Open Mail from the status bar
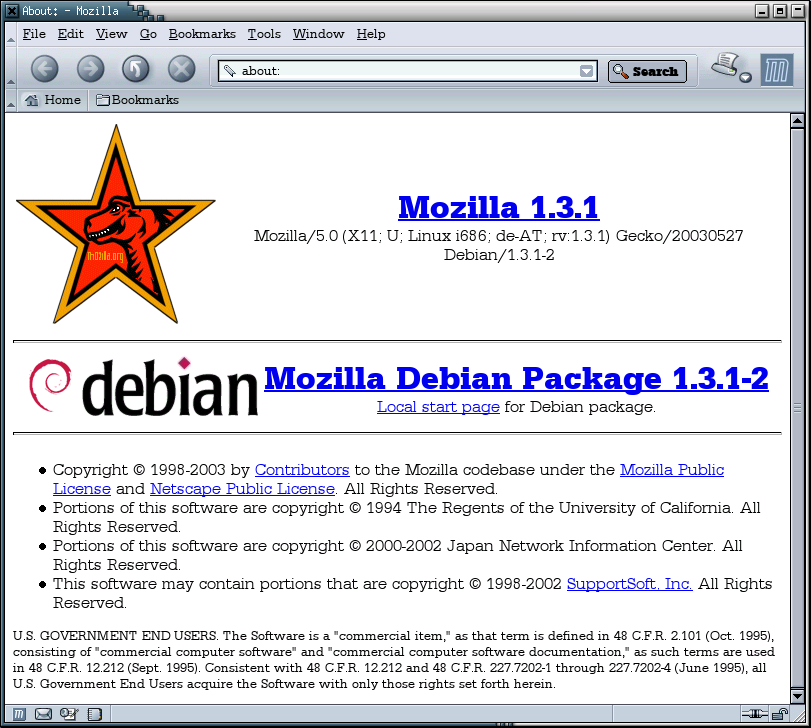 [44, 714]
